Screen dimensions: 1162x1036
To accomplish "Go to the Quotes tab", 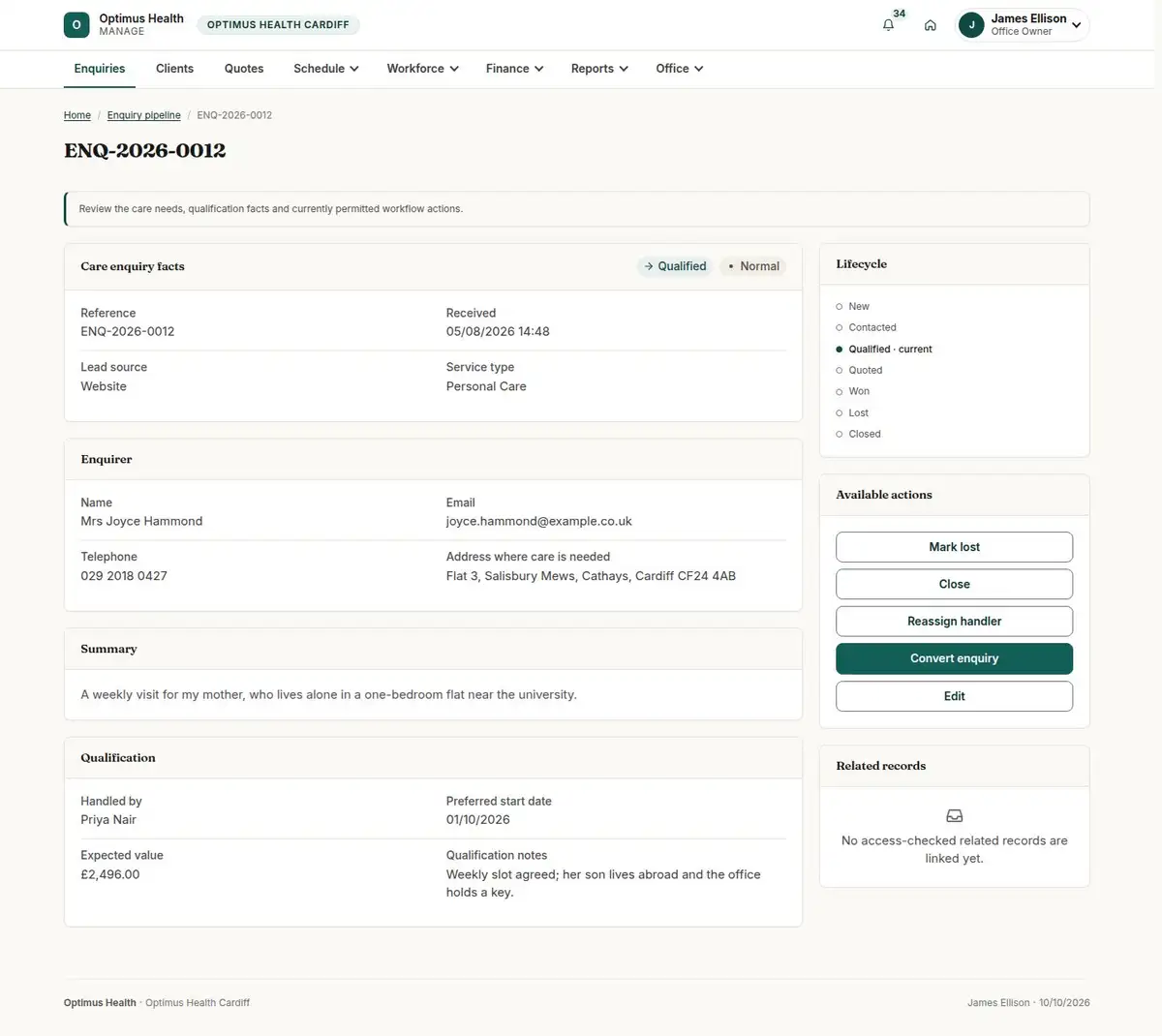I will pyautogui.click(x=244, y=69).
